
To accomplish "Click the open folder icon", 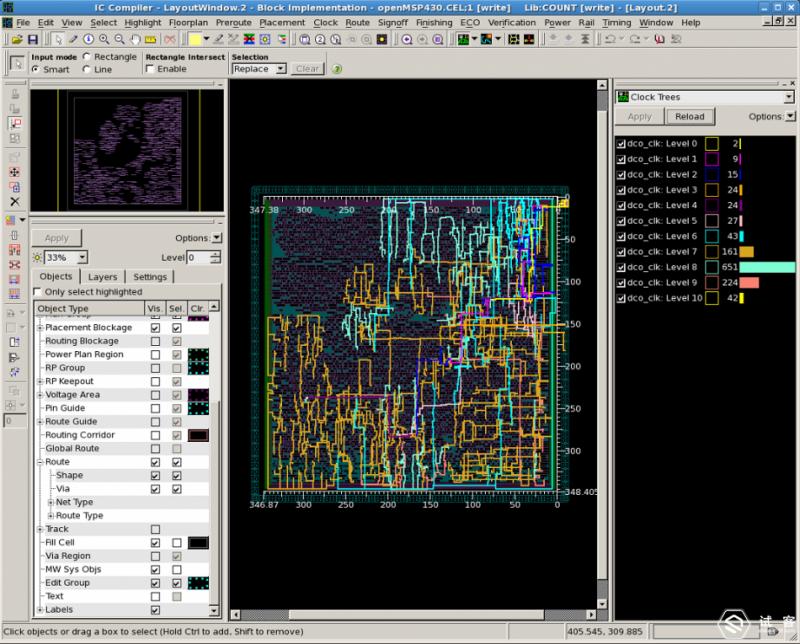I will 17,39.
